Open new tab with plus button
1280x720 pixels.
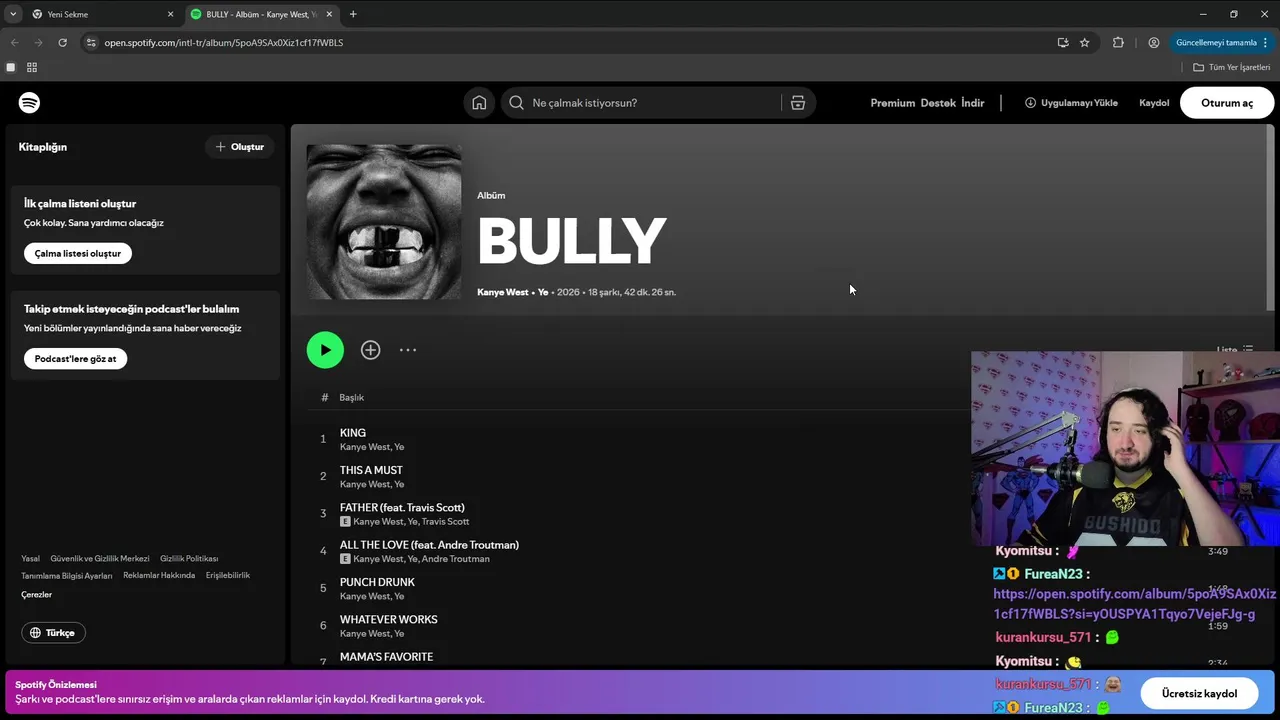click(353, 14)
